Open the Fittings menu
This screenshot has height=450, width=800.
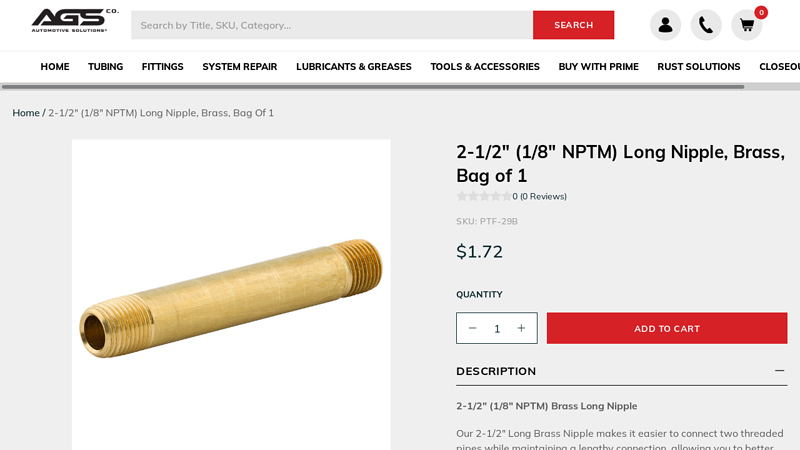(162, 67)
